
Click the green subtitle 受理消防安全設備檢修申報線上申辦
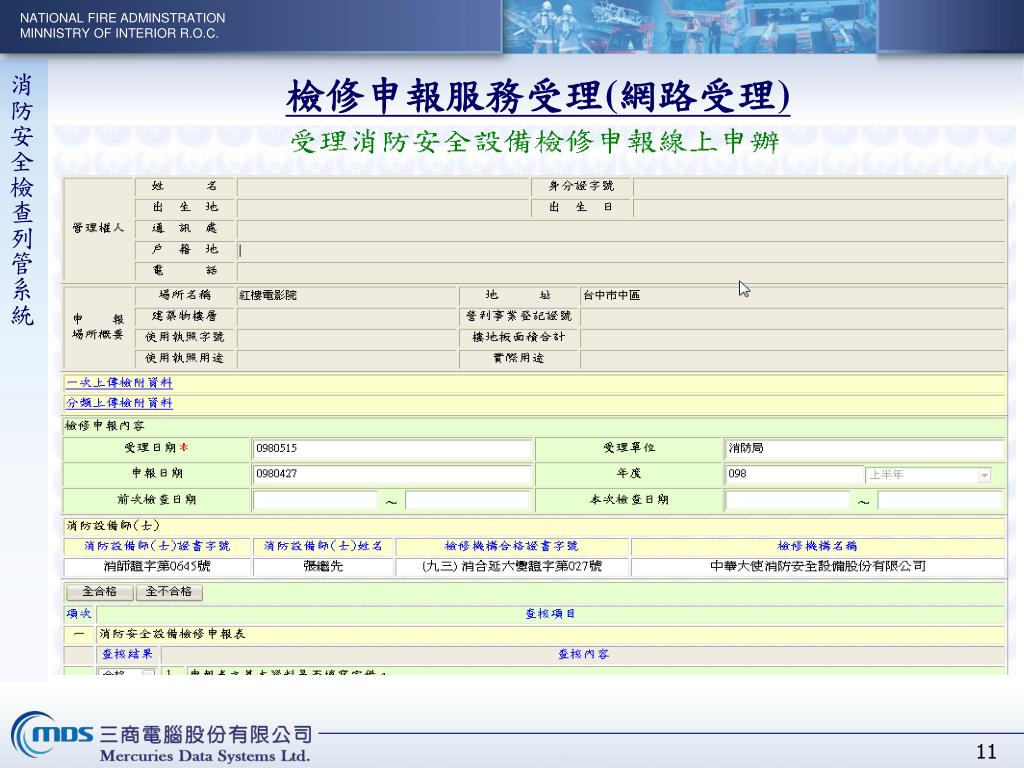click(x=534, y=142)
